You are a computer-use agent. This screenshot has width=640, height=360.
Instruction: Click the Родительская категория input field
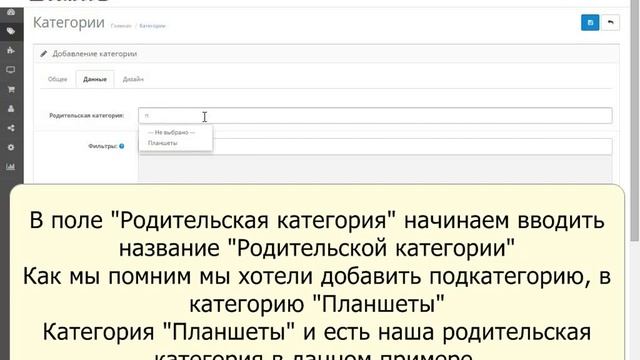(375, 116)
